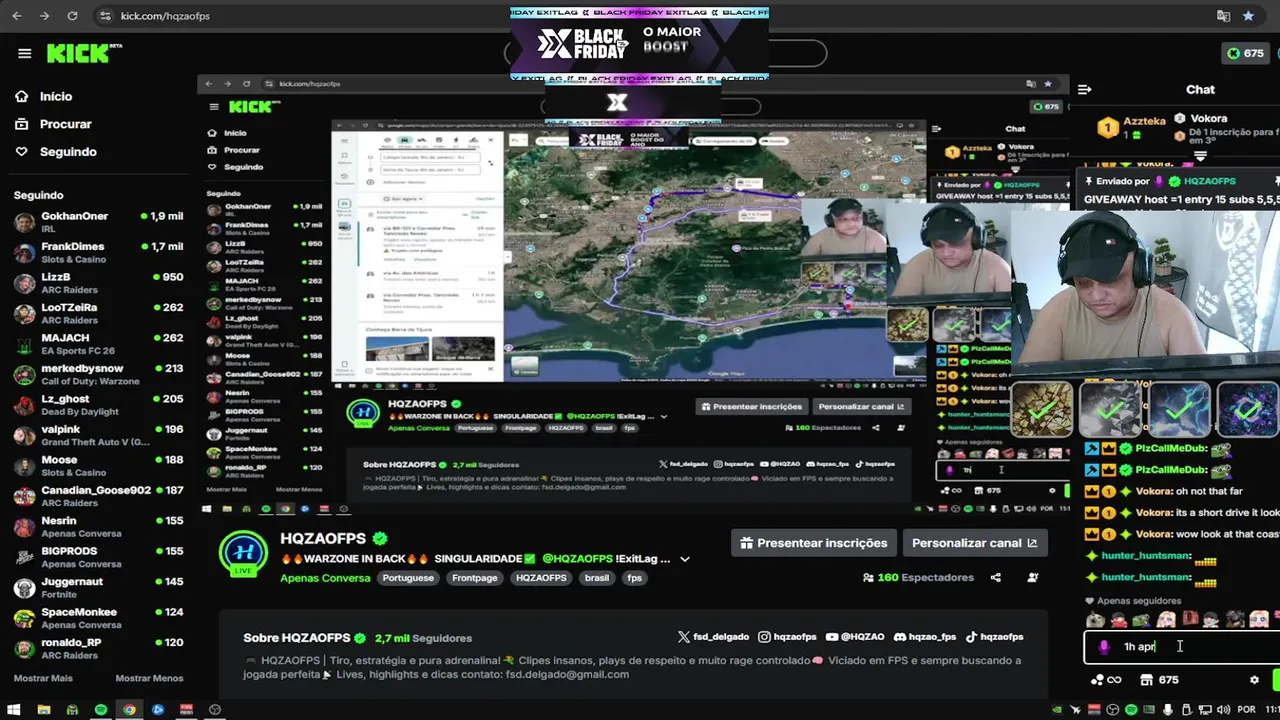The height and width of the screenshot is (720, 1280).
Task: Open the browser translate icon
Action: click(1223, 16)
